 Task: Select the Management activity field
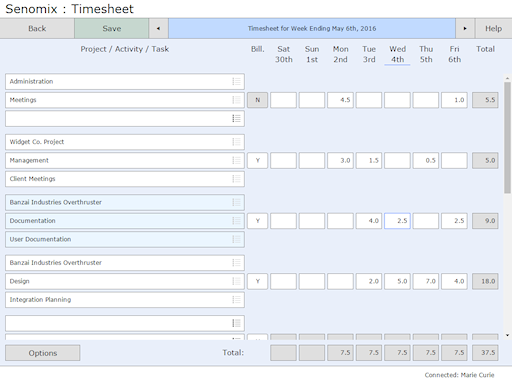(125, 160)
